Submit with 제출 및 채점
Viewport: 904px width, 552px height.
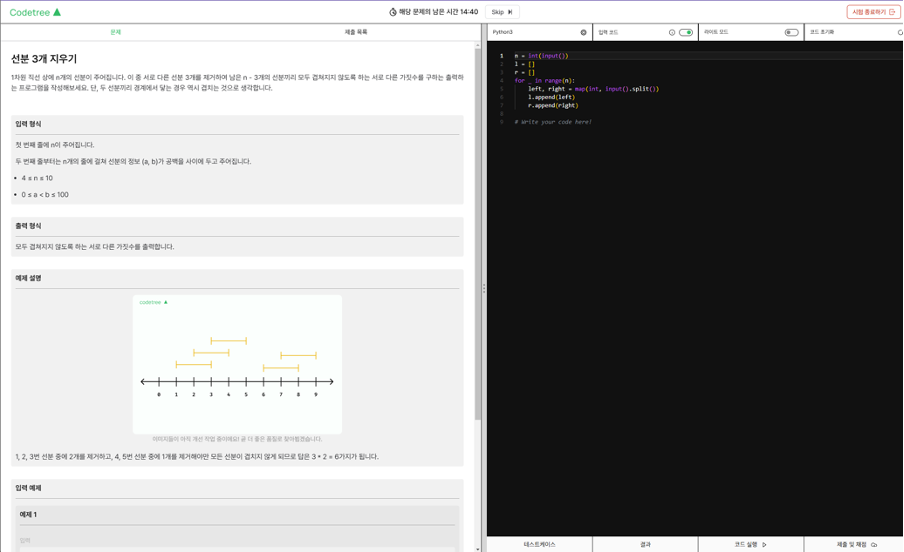[856, 545]
